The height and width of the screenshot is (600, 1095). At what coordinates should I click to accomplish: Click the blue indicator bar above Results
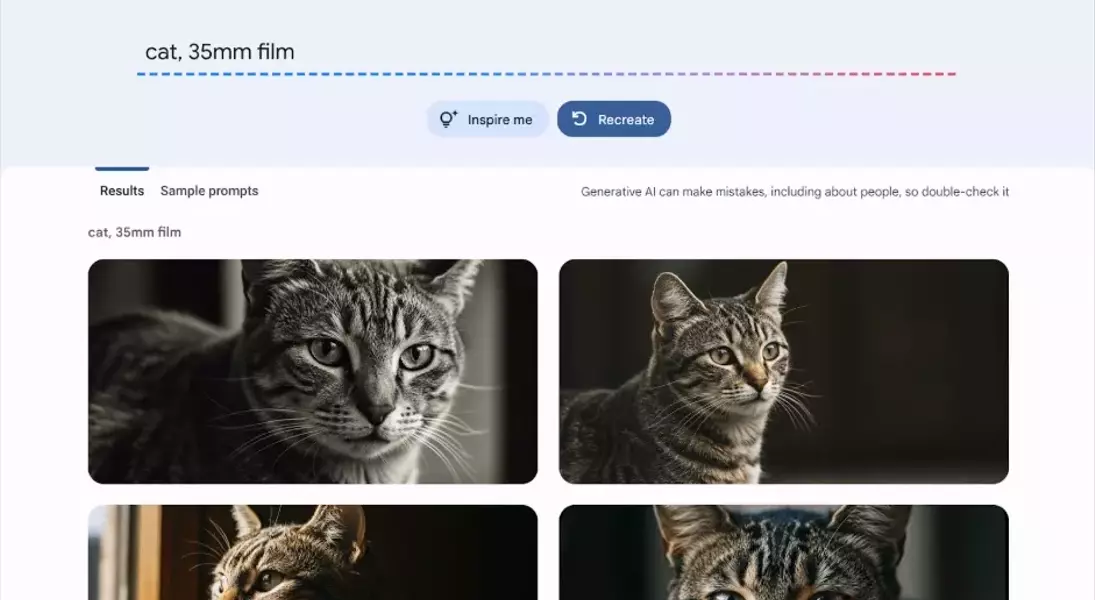coord(122,169)
